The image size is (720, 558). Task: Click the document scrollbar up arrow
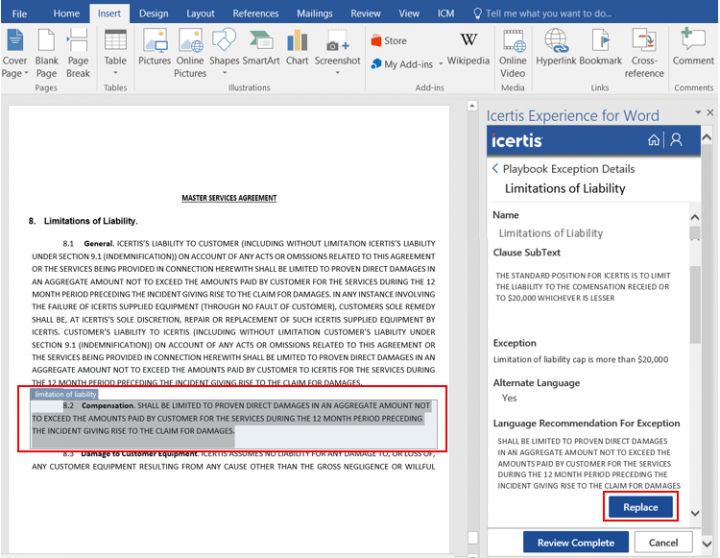click(472, 106)
